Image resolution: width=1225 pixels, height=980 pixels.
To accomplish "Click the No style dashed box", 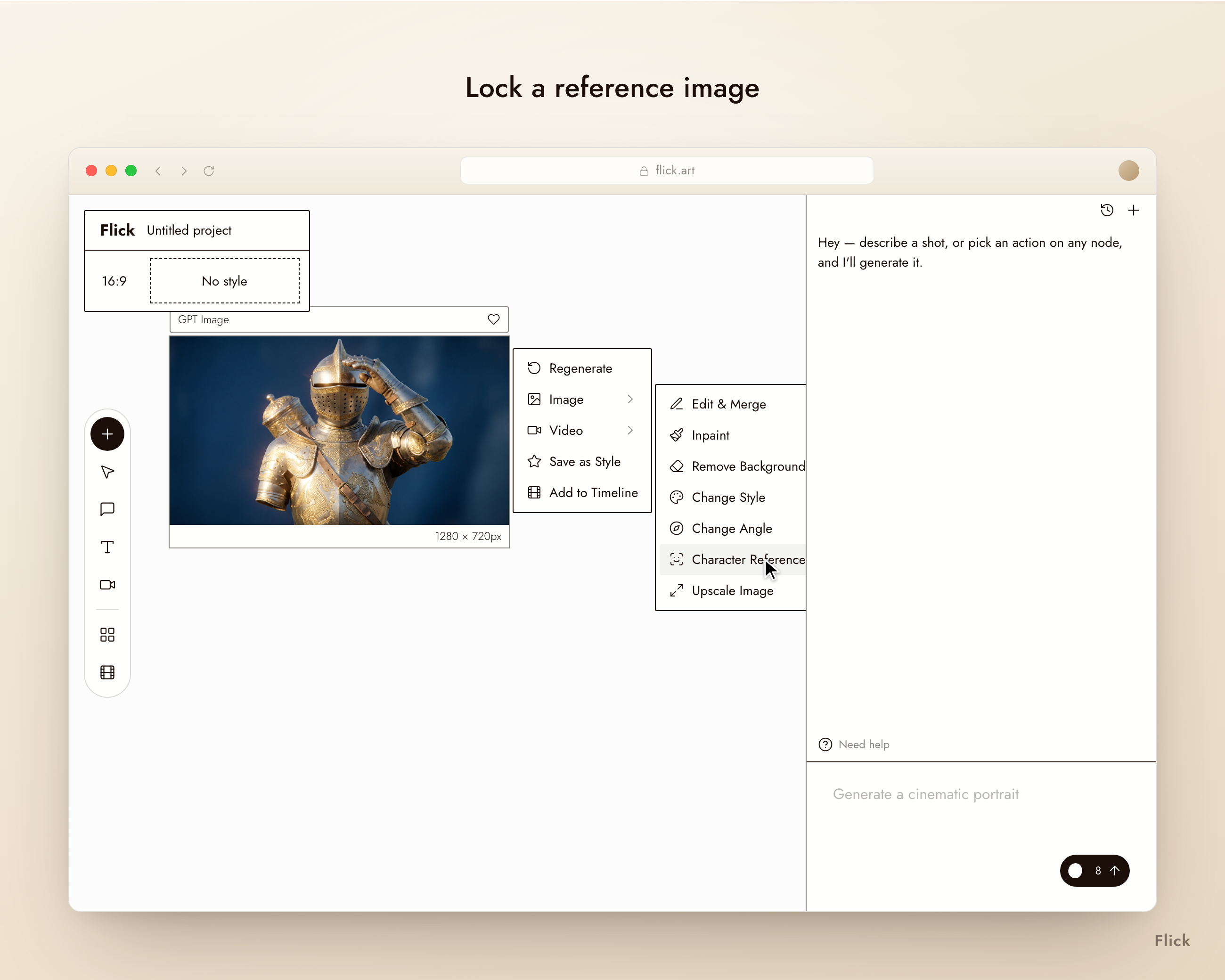I will (x=224, y=281).
